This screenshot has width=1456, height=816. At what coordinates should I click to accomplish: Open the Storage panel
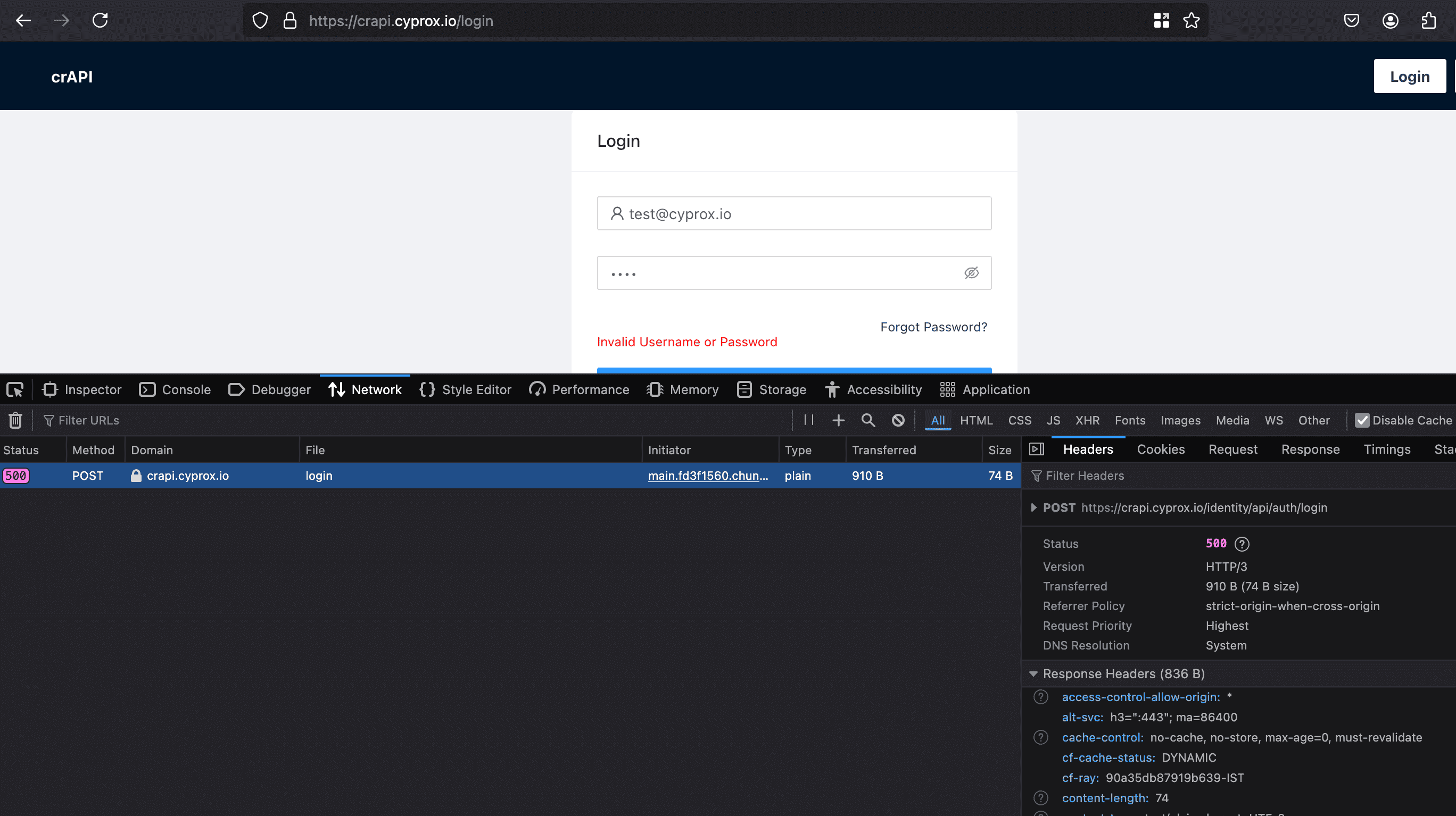[x=772, y=389]
